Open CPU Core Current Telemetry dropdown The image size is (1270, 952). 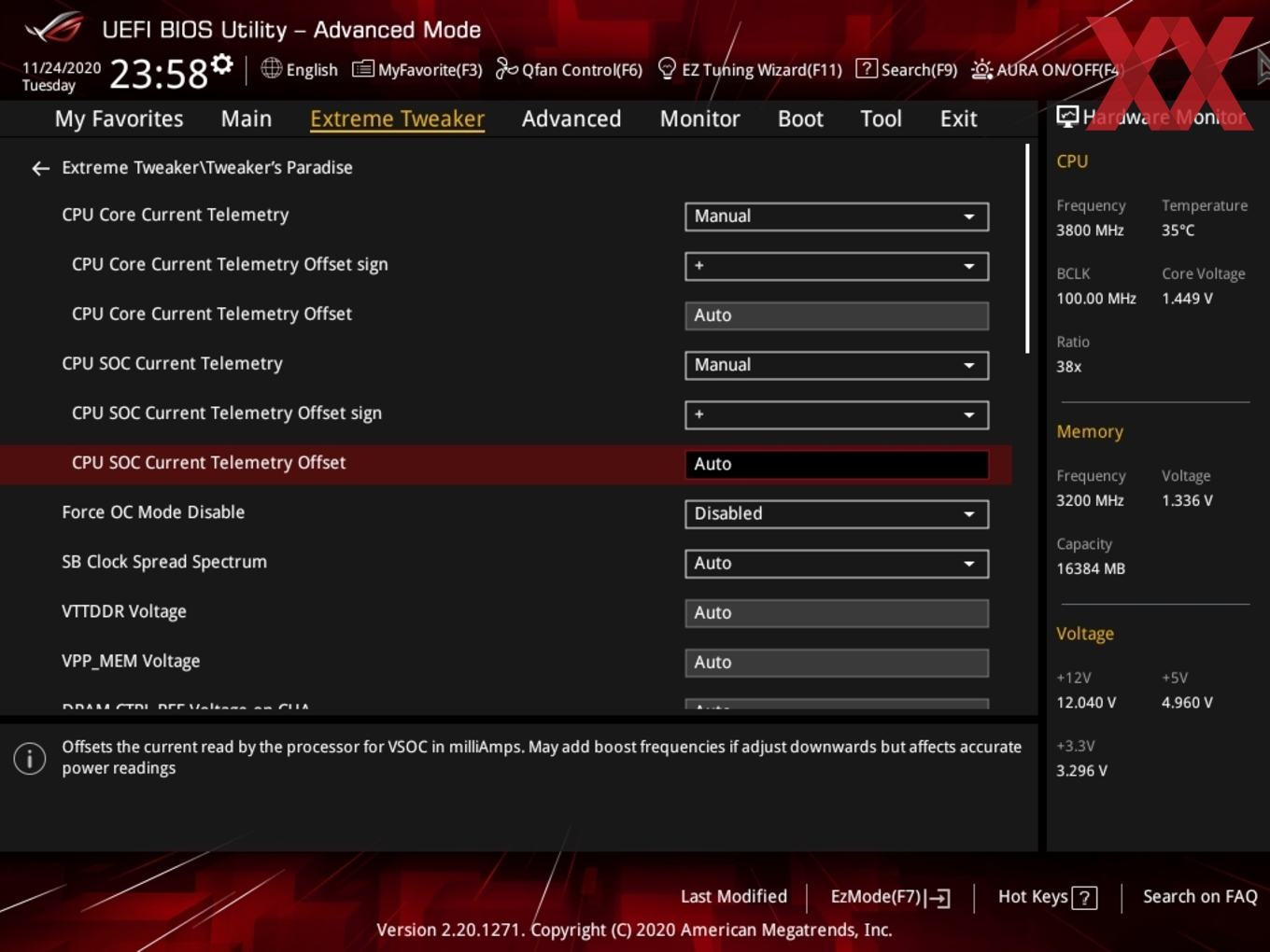837,217
